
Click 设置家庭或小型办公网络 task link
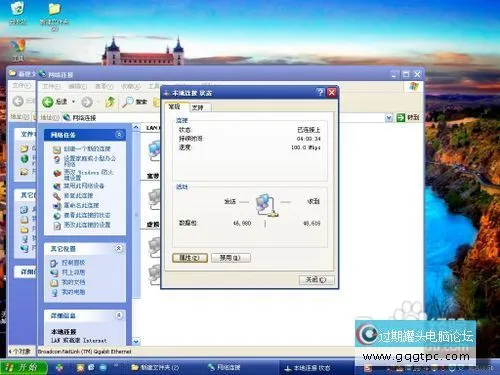click(89, 161)
